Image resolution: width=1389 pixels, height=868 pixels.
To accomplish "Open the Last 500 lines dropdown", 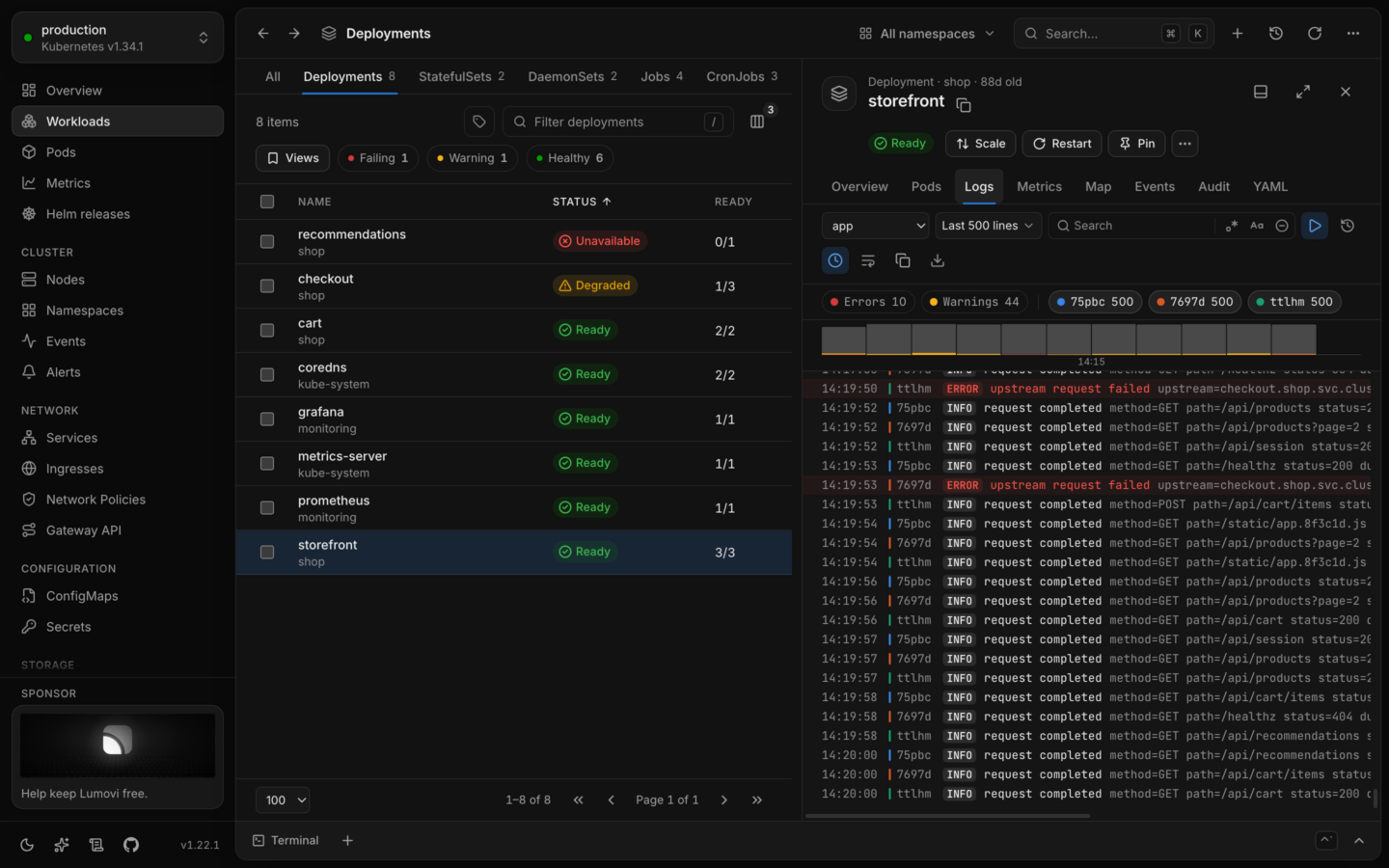I will click(988, 226).
